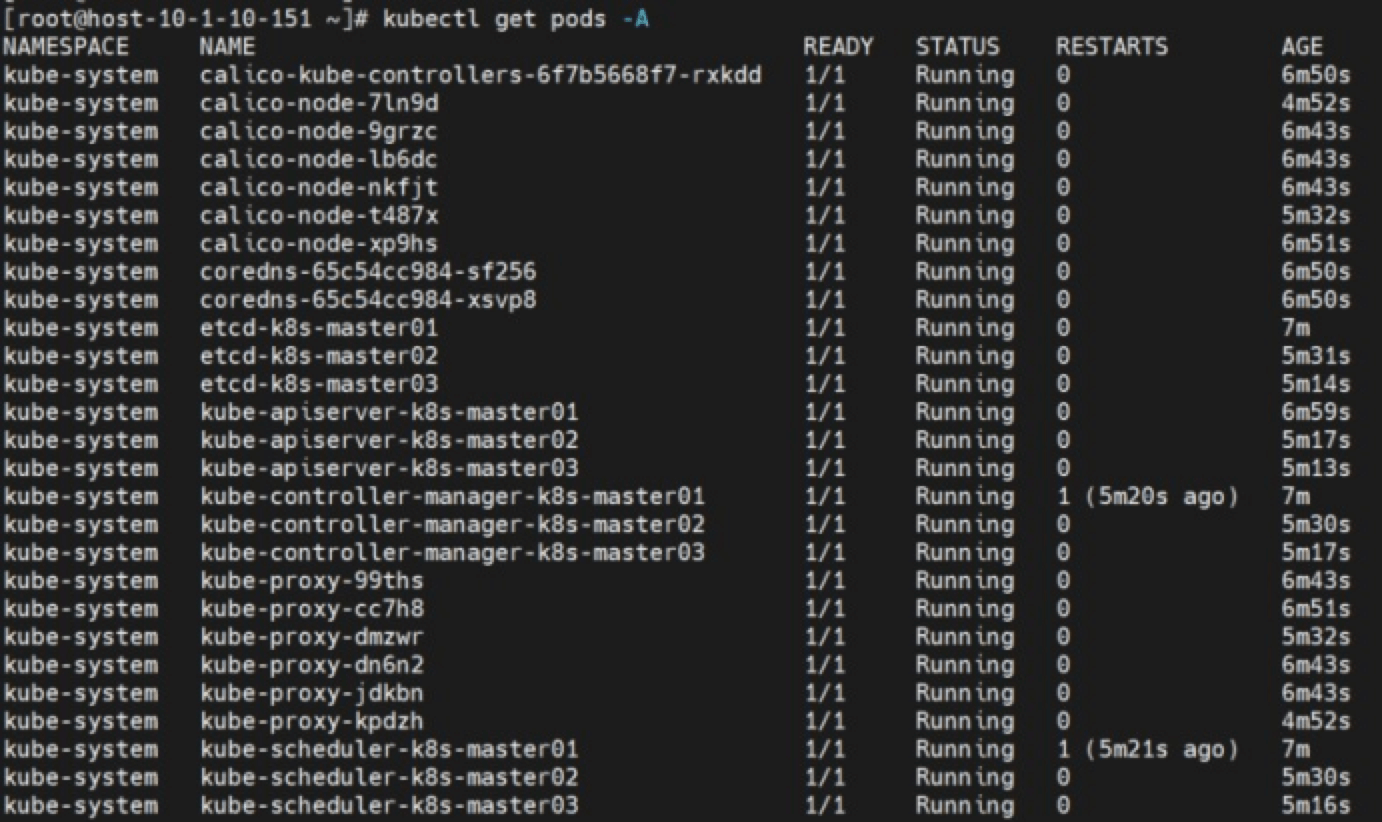The image size is (1382, 822).
Task: Click the READY column header
Action: click(x=838, y=47)
